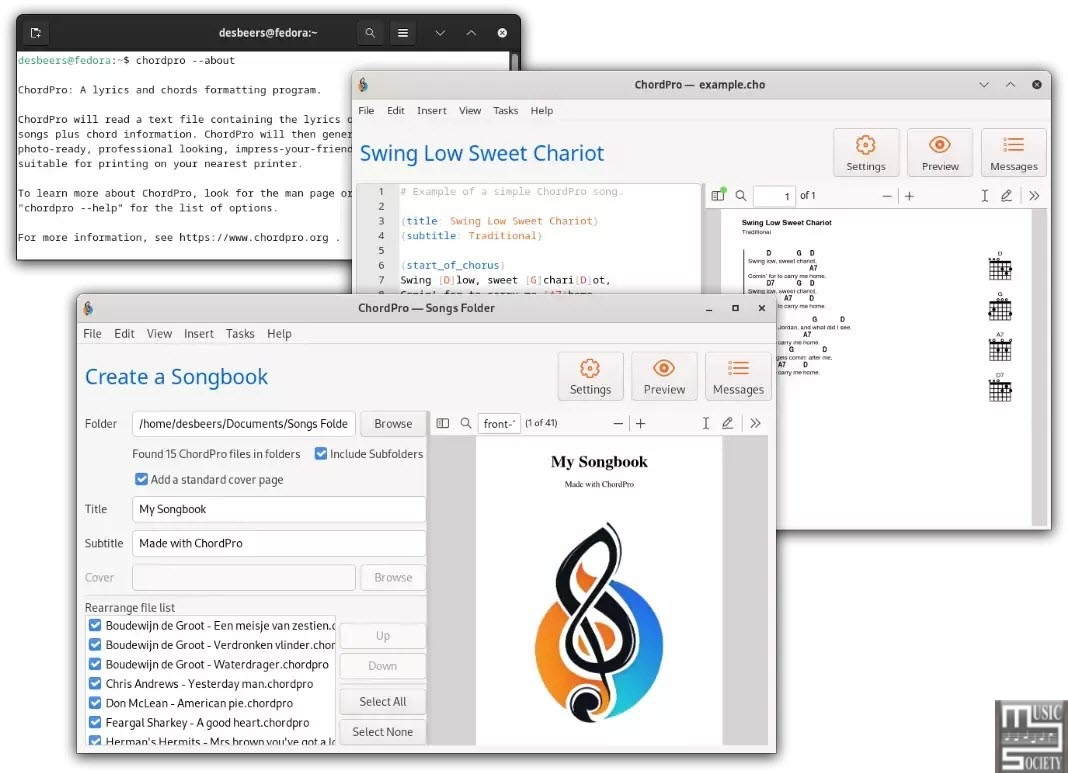Click Preview eye button in example.cho window

(940, 153)
